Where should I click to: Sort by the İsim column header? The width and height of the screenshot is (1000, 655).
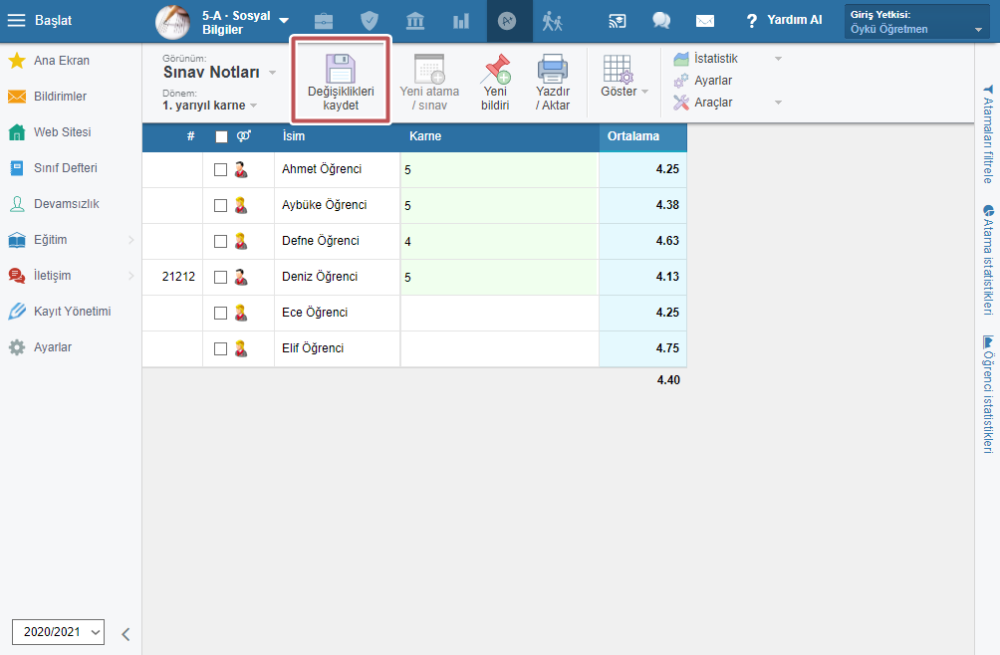(x=293, y=136)
